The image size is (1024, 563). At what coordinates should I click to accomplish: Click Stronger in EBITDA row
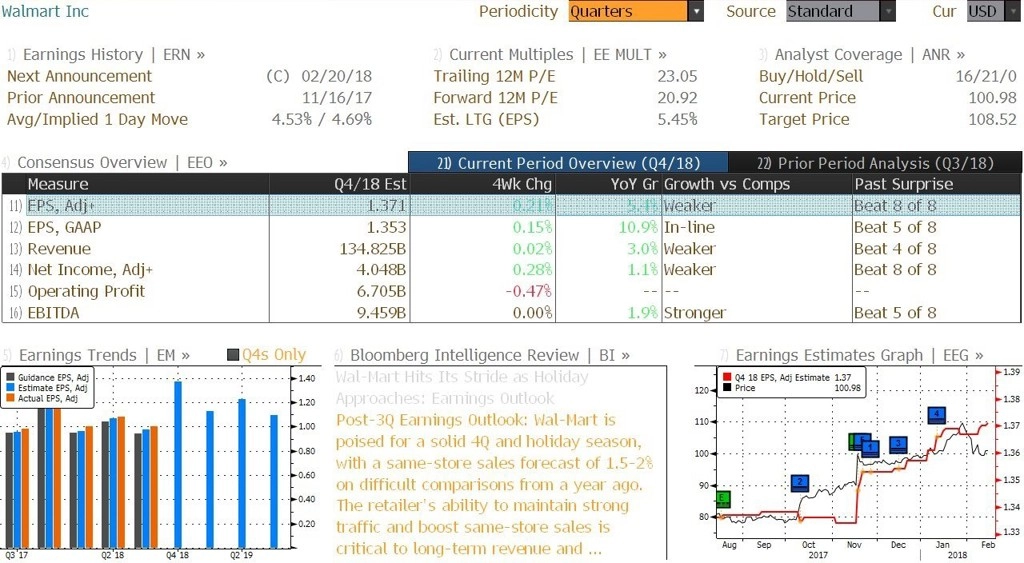pos(694,313)
